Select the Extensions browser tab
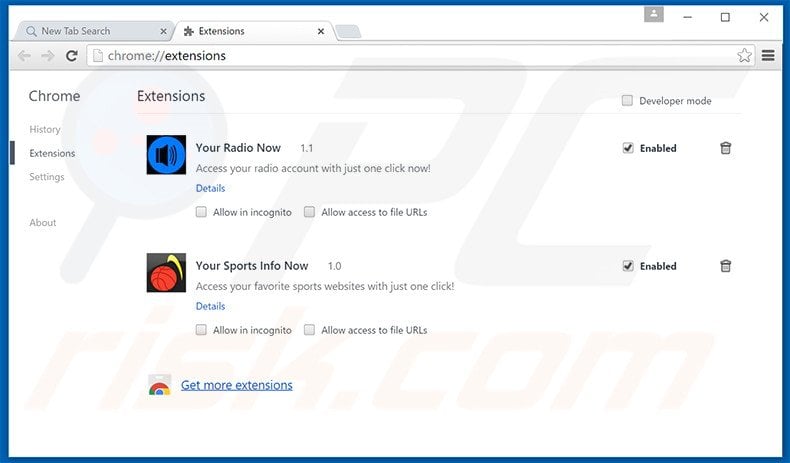 click(x=254, y=31)
